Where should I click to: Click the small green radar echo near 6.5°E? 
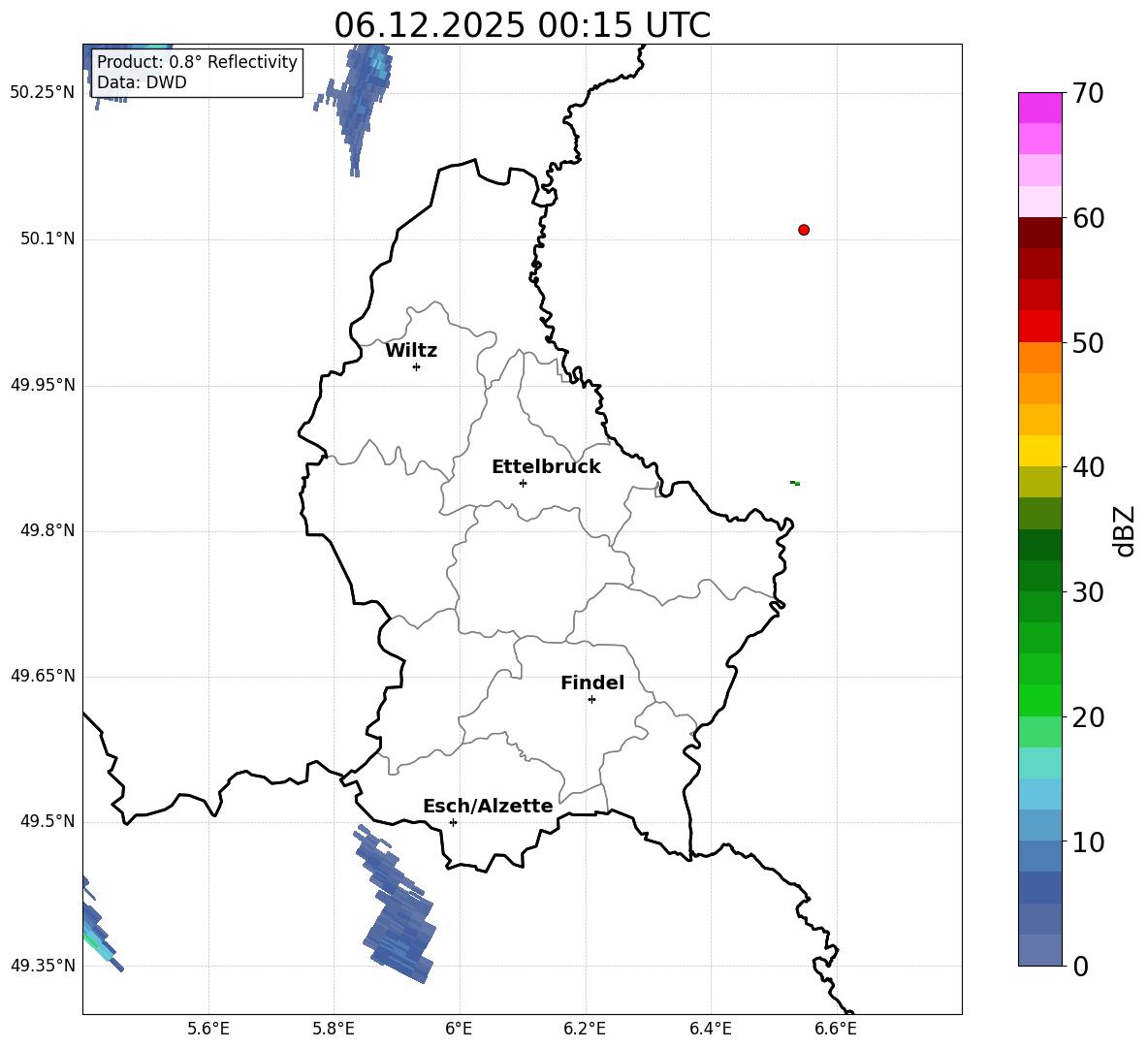[795, 483]
